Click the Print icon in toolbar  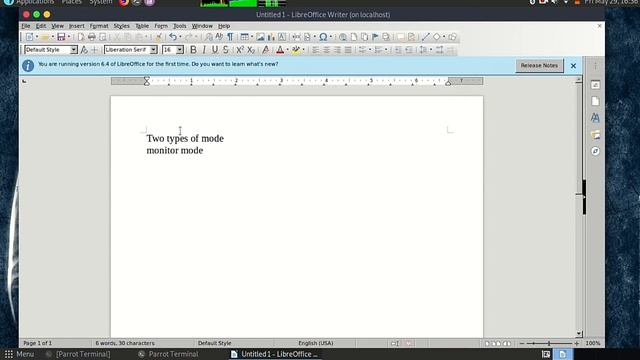point(92,37)
